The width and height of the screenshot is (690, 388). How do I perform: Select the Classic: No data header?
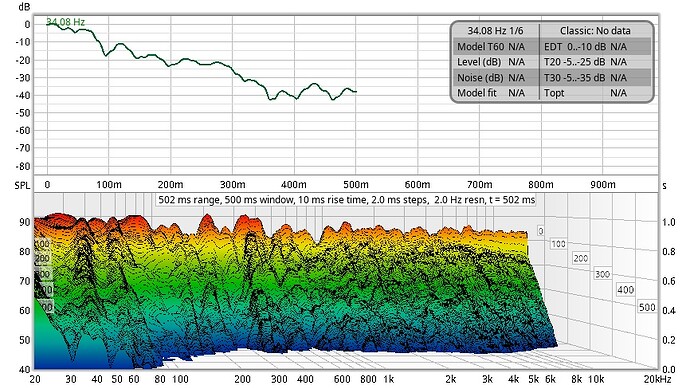coord(595,31)
